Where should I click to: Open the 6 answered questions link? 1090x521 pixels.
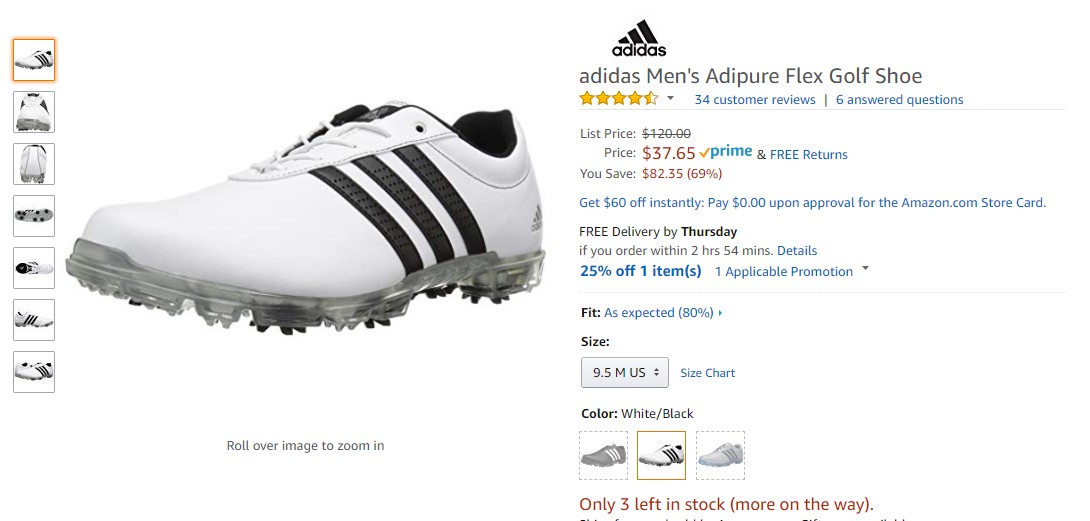pos(899,100)
